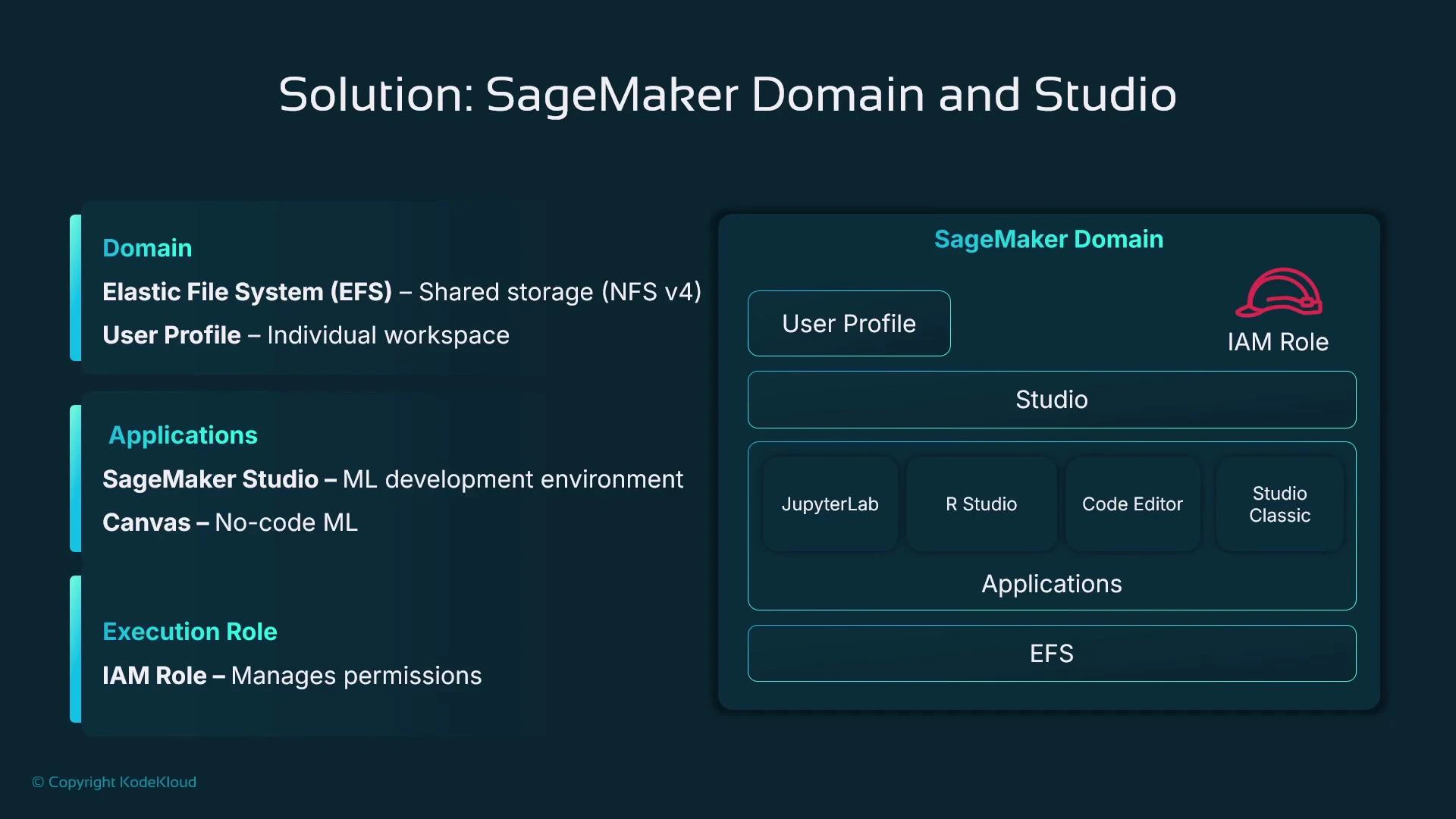
Task: Click the teal accent bar beside Execution Role
Action: (x=75, y=650)
